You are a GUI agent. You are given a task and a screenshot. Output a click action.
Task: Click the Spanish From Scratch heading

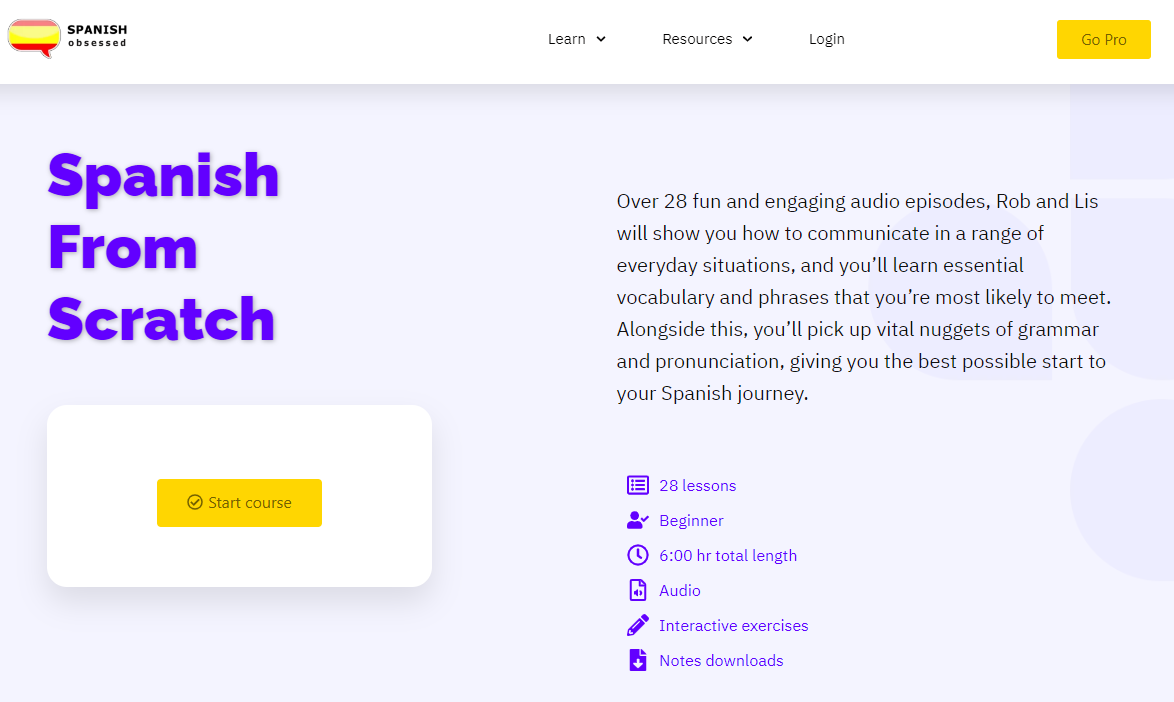[163, 248]
